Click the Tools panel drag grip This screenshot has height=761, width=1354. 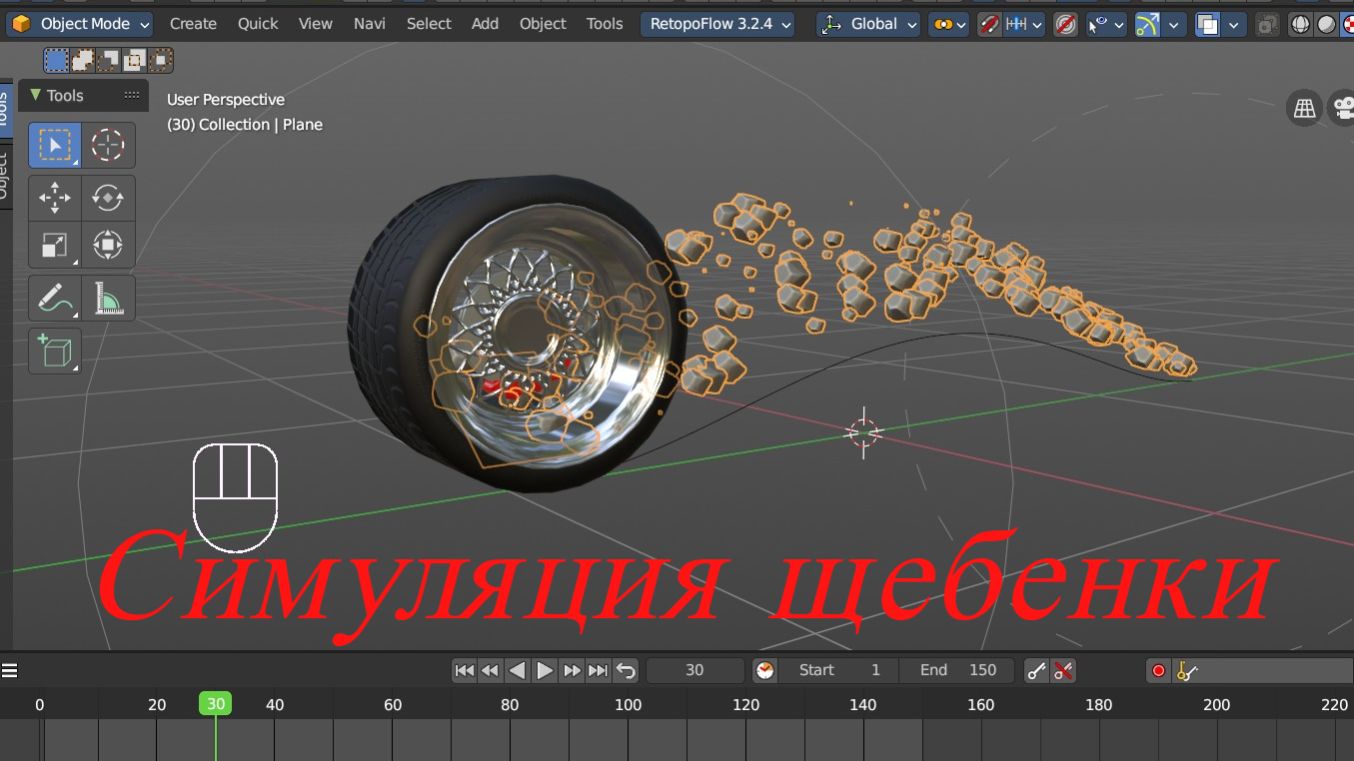(x=132, y=95)
